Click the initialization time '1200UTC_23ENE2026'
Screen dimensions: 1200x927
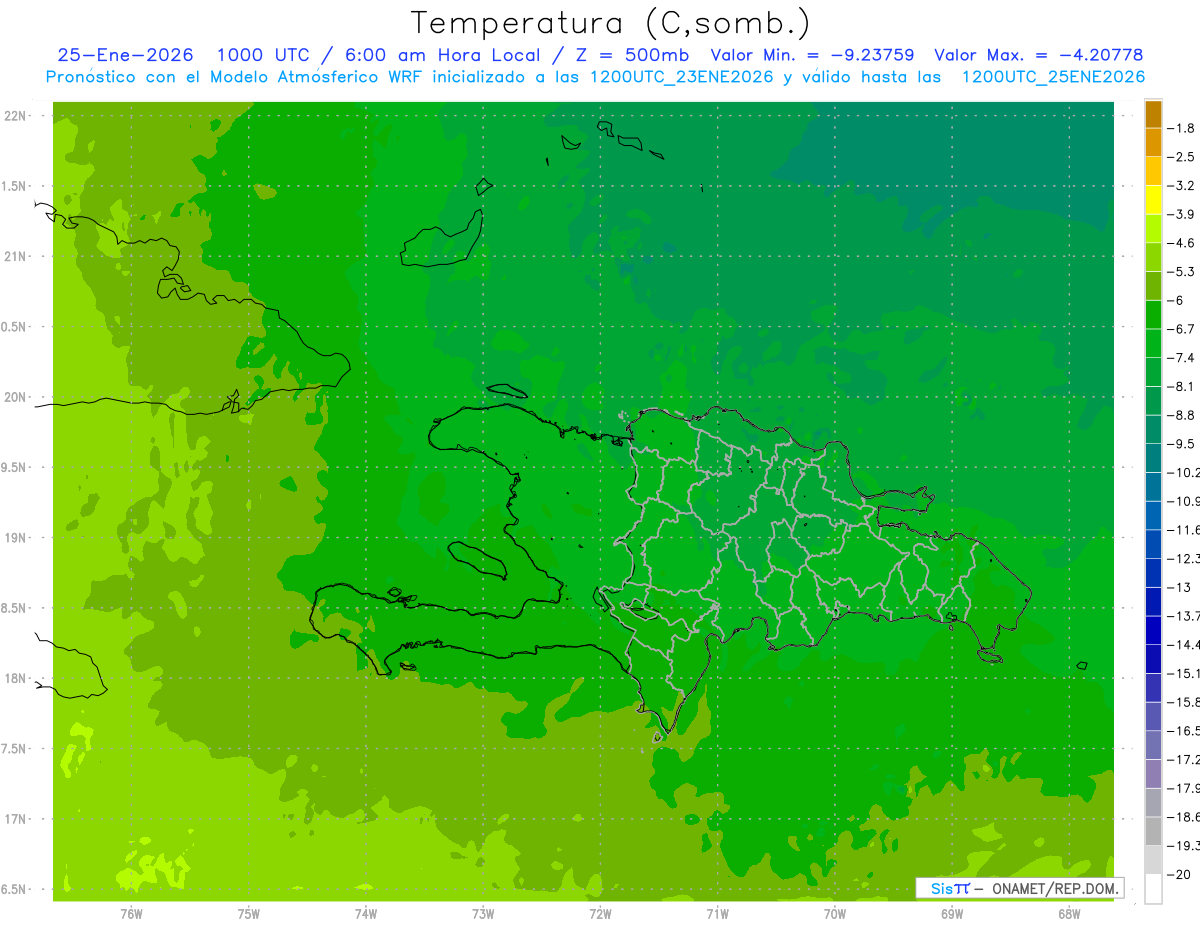coord(681,77)
